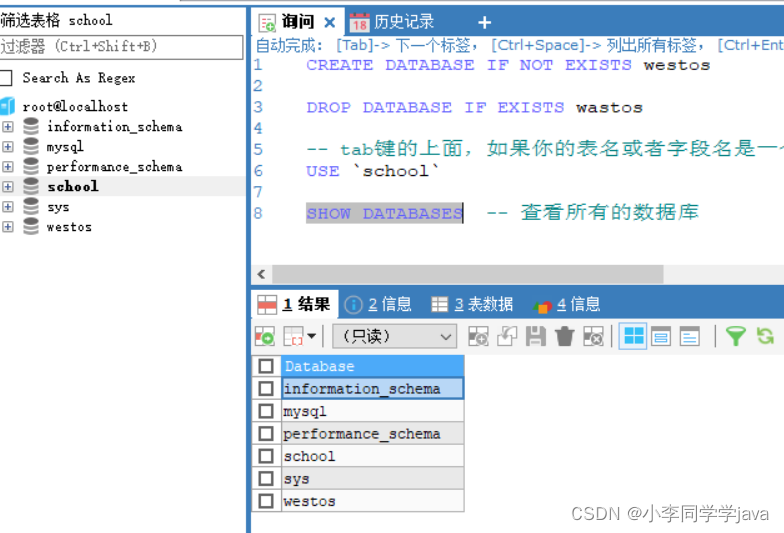Click the sys database cylinder icon

coord(31,206)
